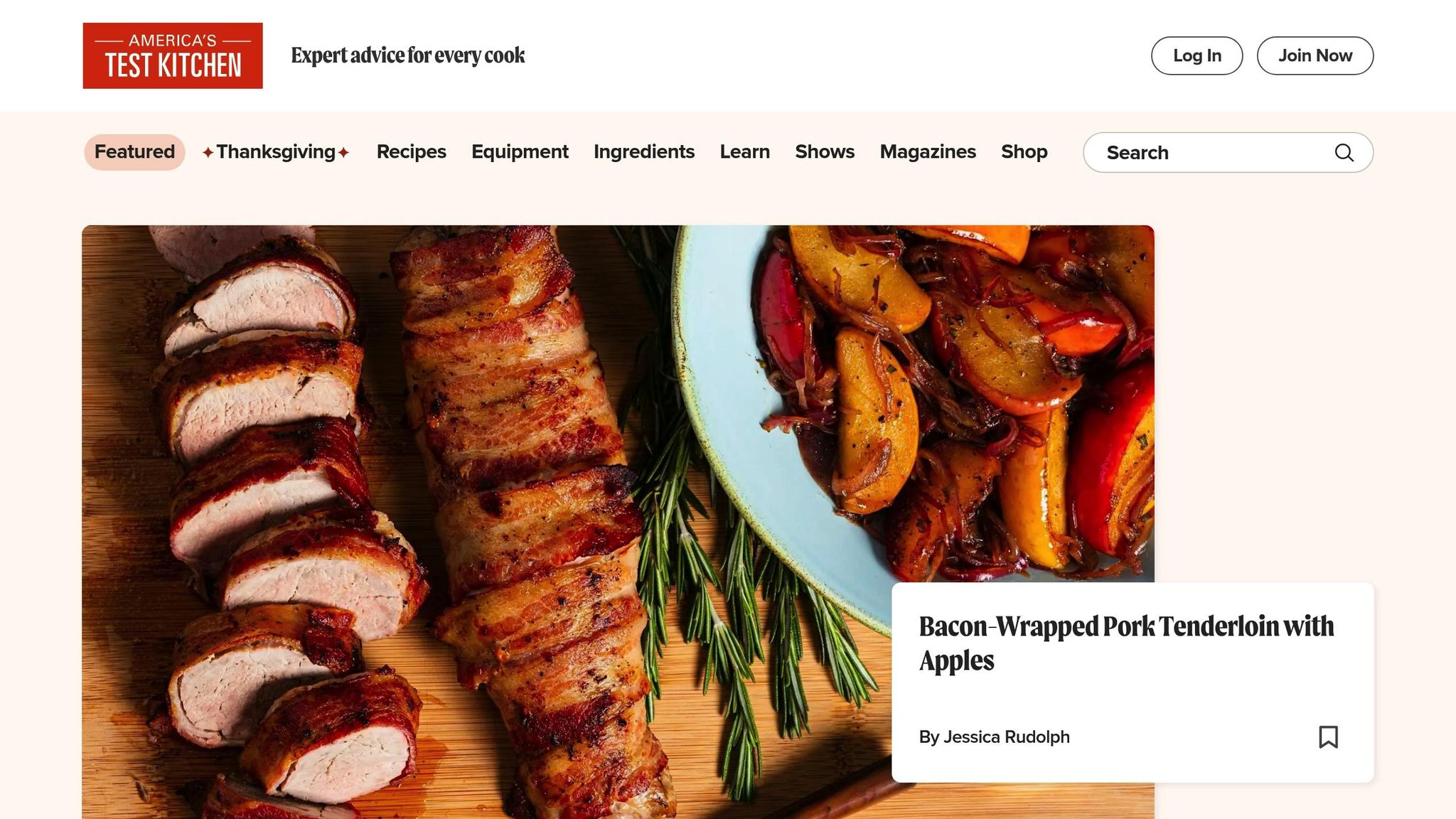
Task: Click the star right of Thanksgiving
Action: point(343,152)
